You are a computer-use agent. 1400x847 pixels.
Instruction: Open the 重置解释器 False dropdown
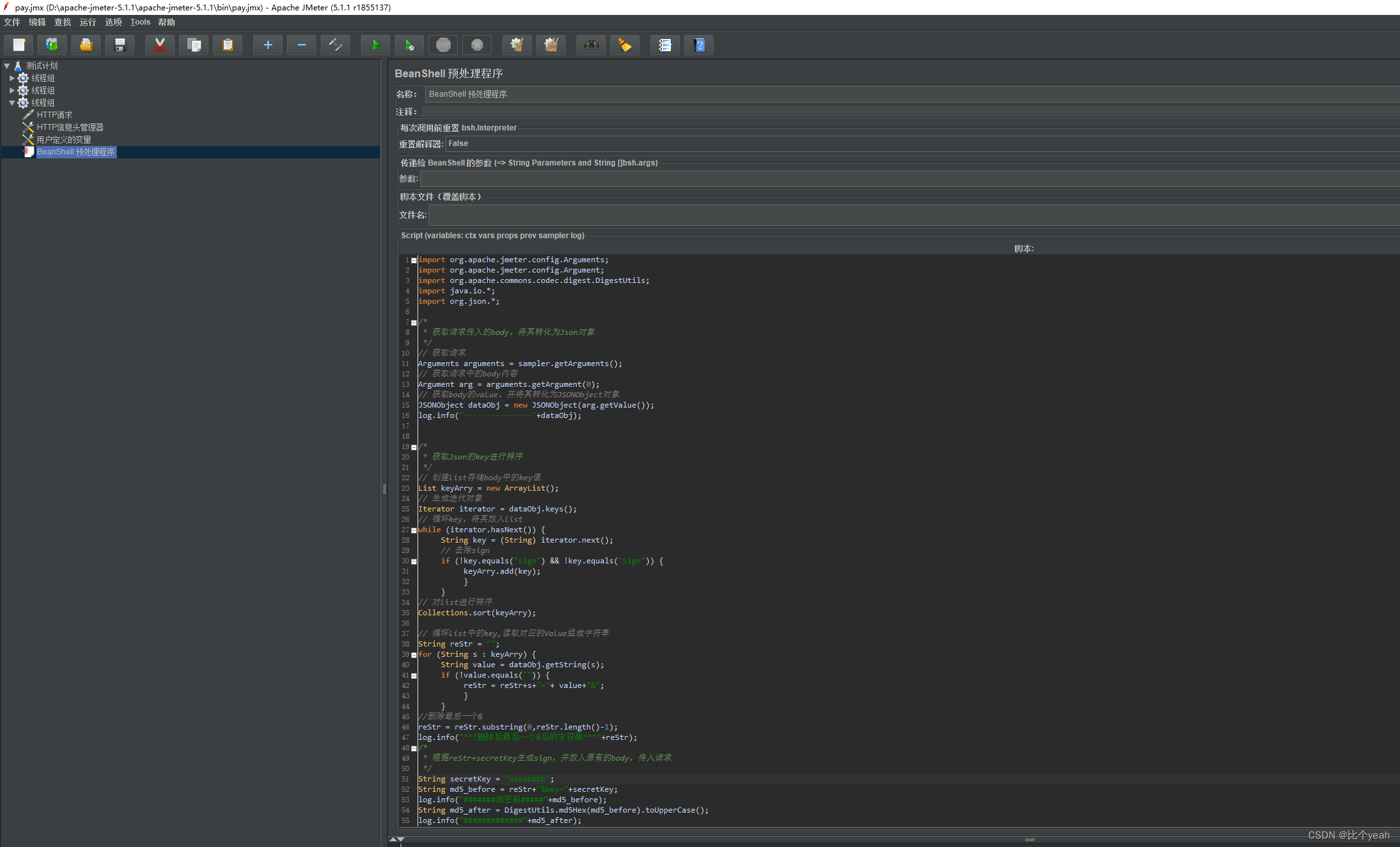(922, 143)
